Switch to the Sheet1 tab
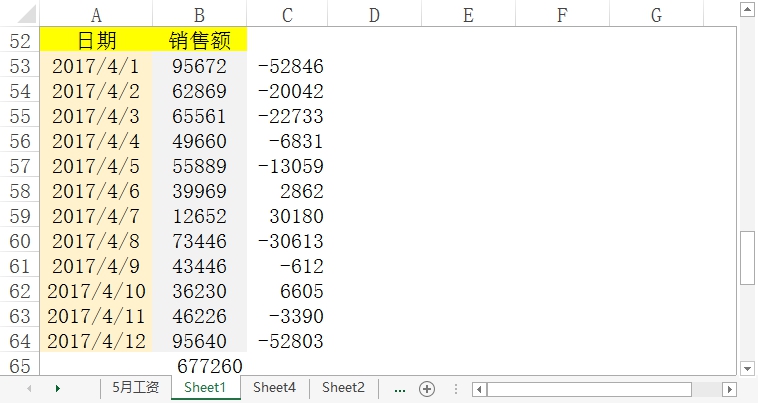The height and width of the screenshot is (403, 758). [x=205, y=388]
